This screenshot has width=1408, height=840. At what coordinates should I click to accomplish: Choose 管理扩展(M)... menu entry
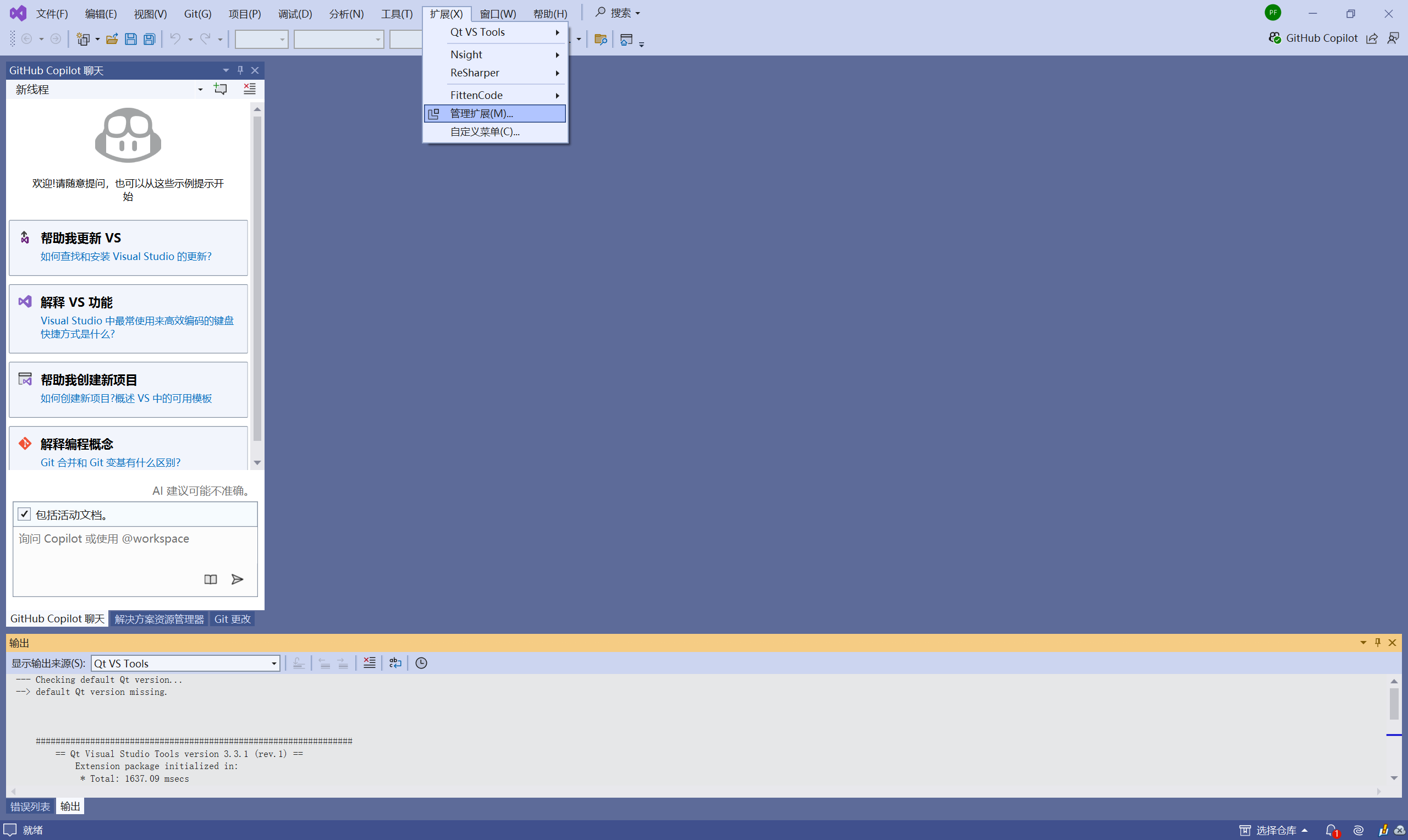point(495,113)
